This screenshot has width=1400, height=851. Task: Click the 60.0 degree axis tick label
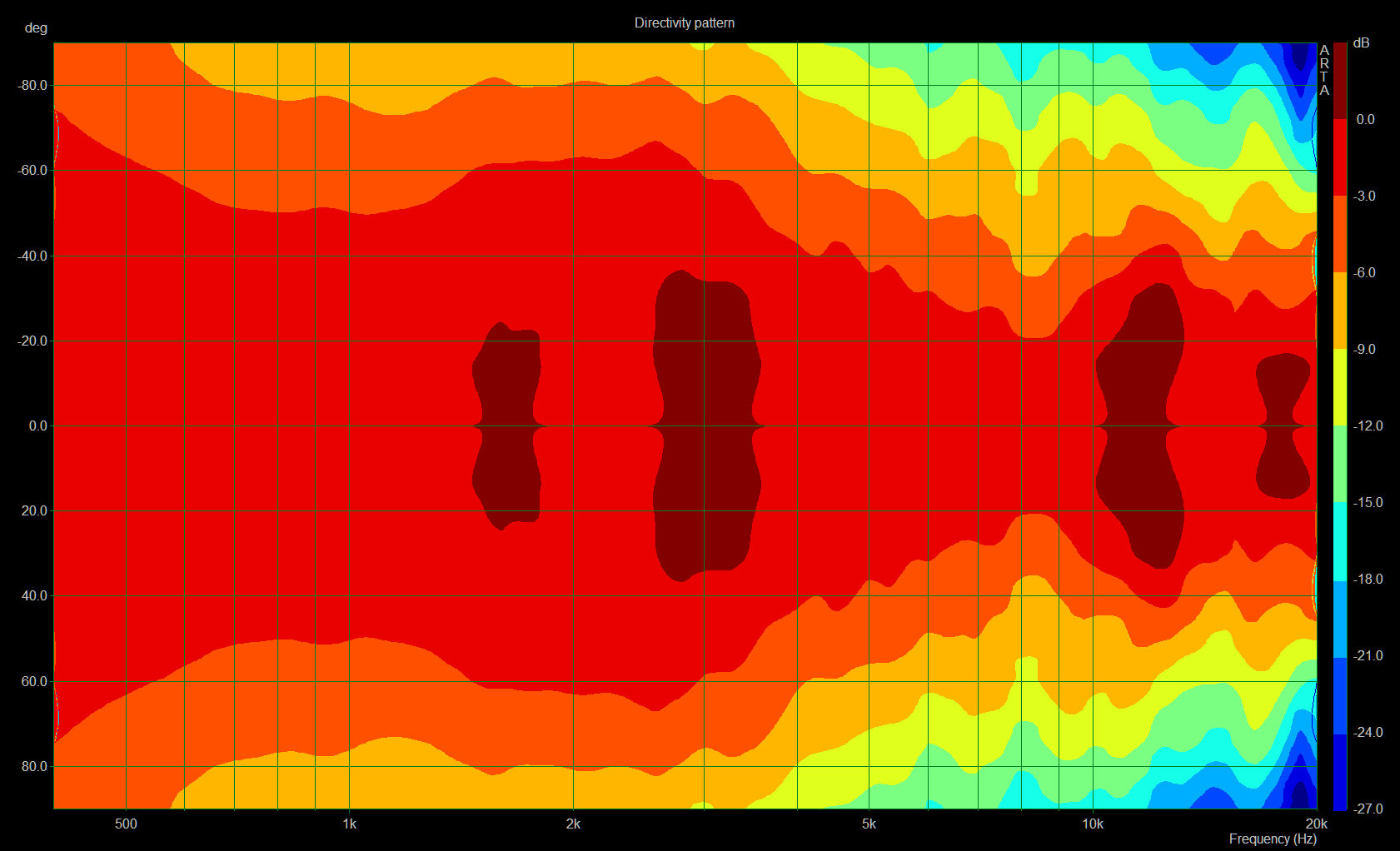click(34, 681)
